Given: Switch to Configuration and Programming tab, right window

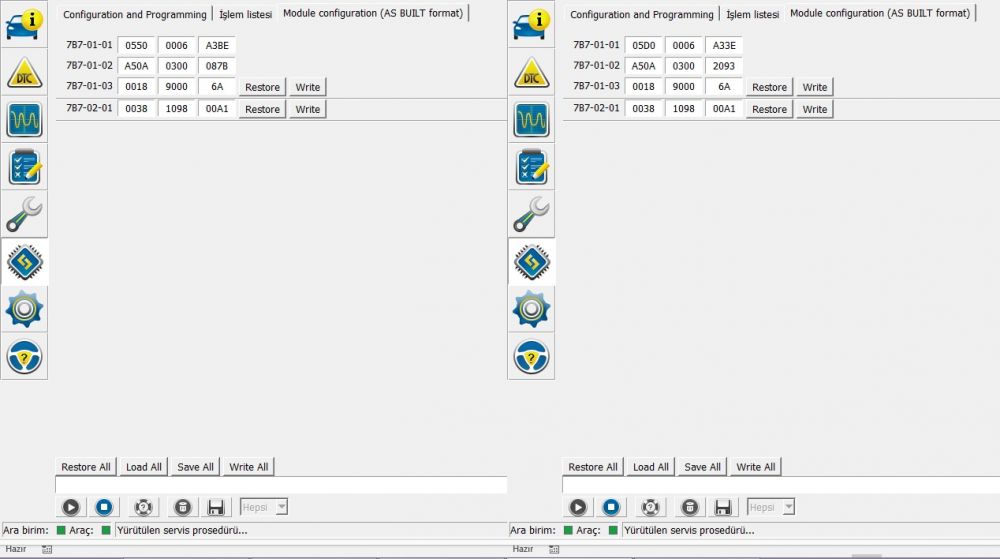Looking at the screenshot, I should tap(642, 14).
